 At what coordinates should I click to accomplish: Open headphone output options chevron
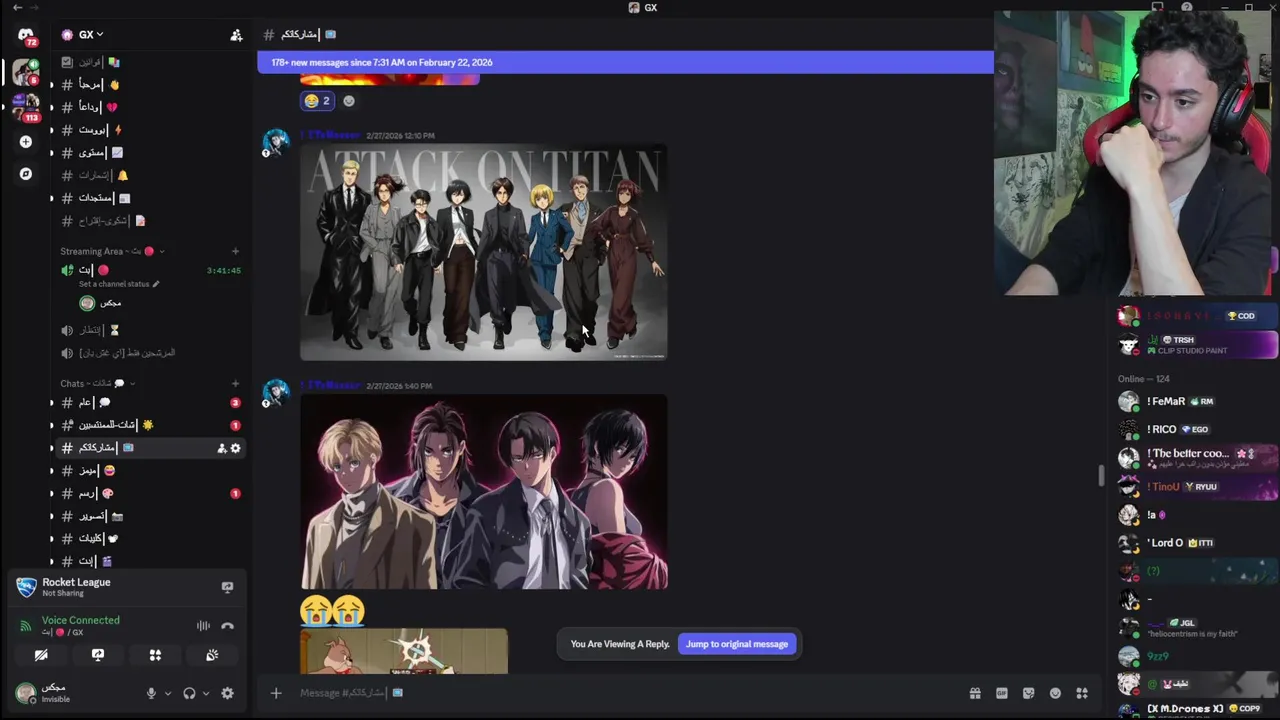(206, 693)
